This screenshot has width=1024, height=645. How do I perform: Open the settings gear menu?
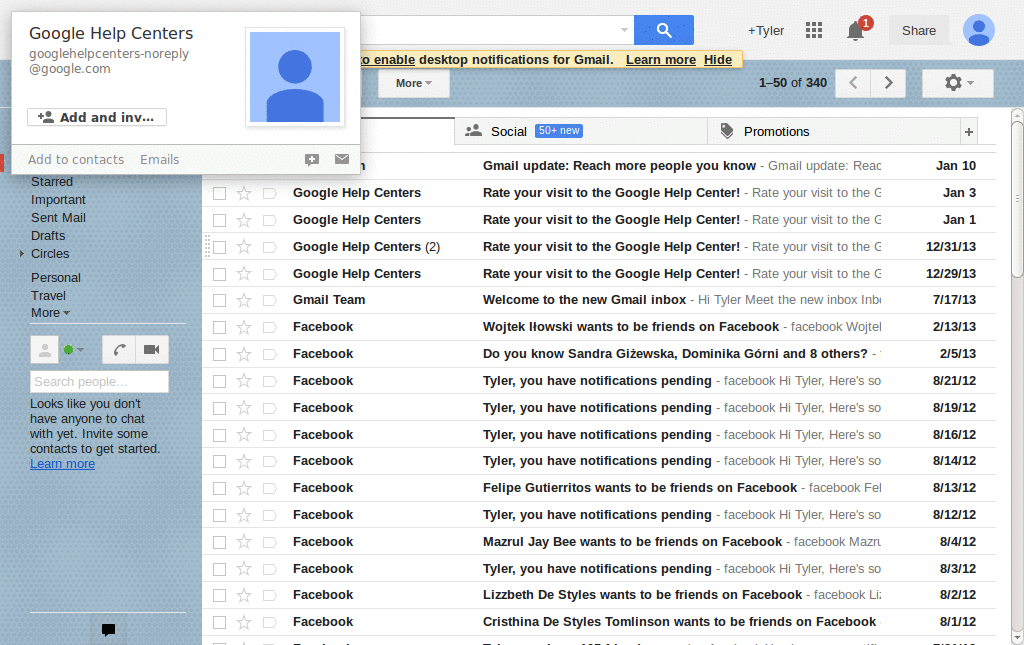coord(957,83)
